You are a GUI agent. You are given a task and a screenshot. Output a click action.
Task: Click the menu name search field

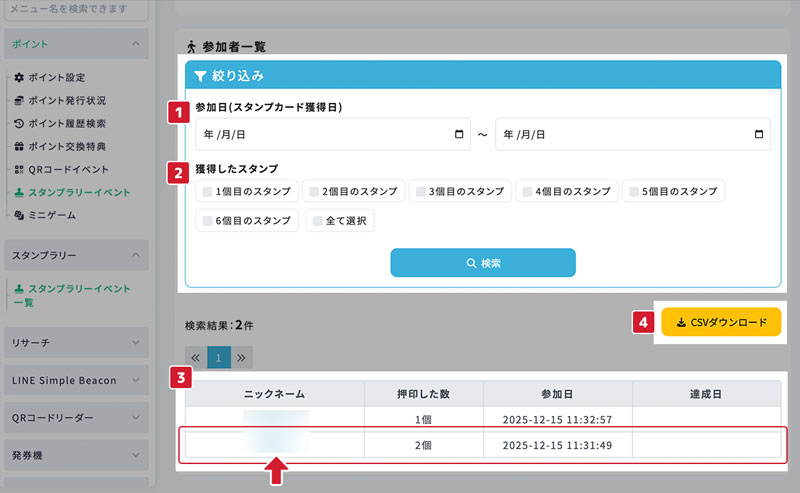pos(74,10)
